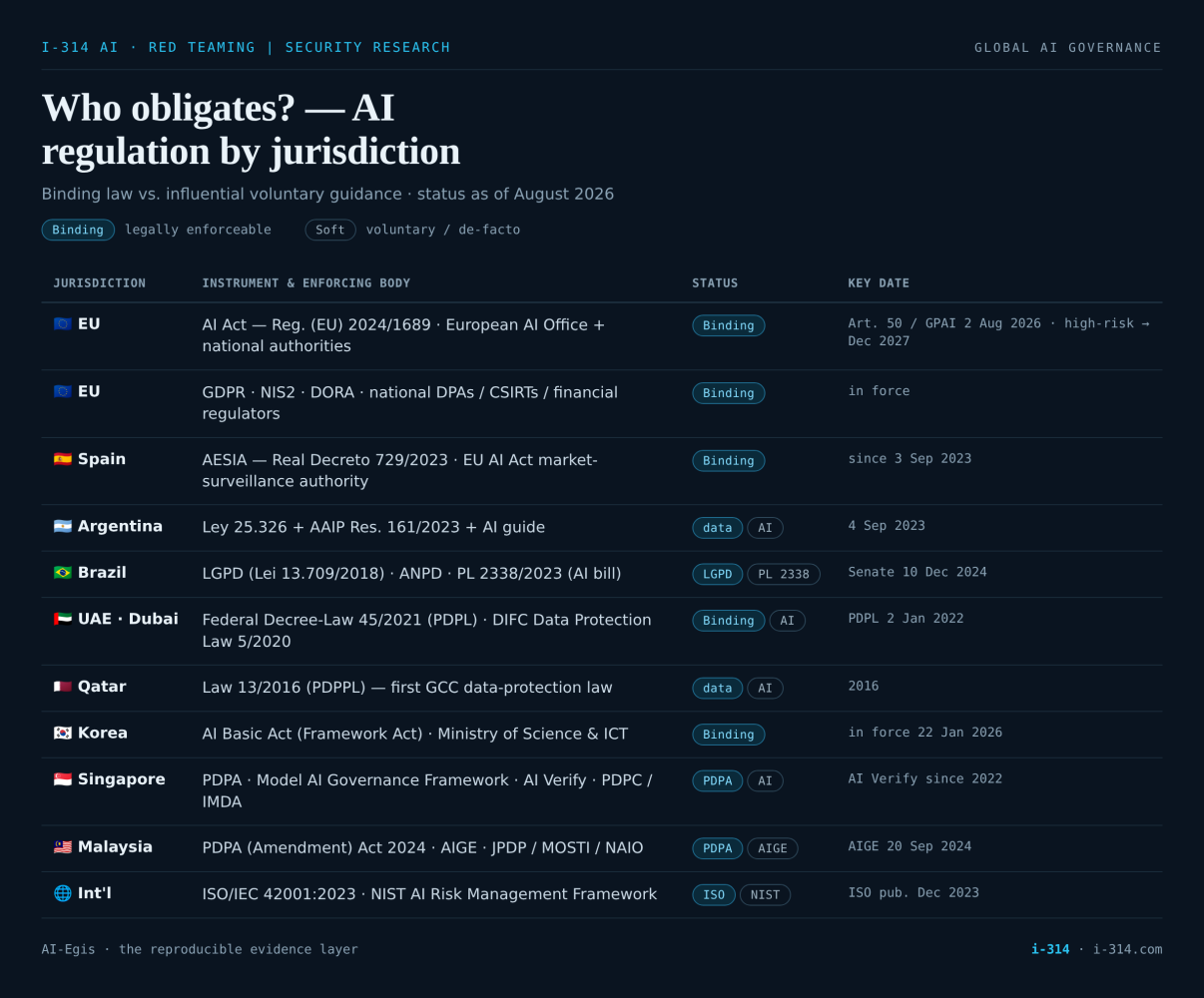The width and height of the screenshot is (1204, 998).
Task: Click the Korea flag icon
Action: pyautogui.click(x=63, y=733)
